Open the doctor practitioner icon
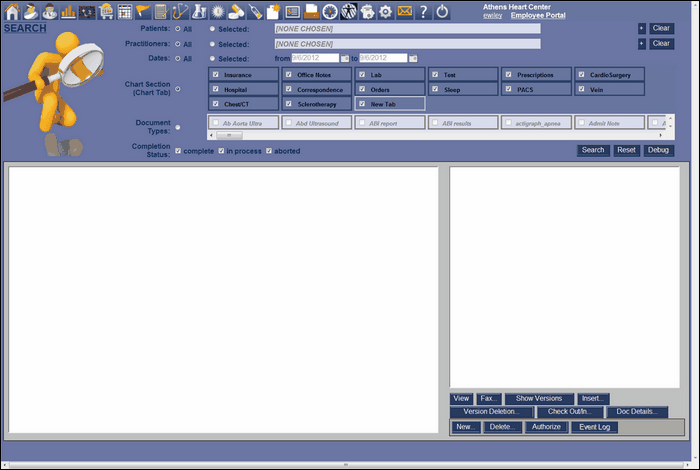The height and width of the screenshot is (470, 700). click(49, 12)
